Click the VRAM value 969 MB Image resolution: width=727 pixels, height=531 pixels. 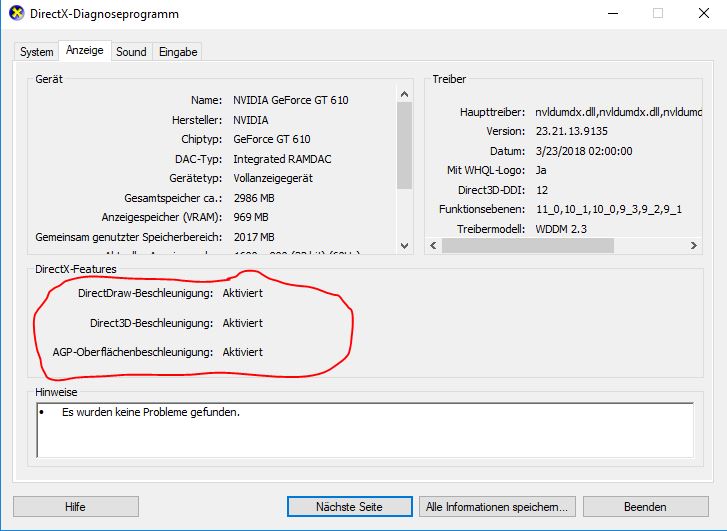pos(251,217)
